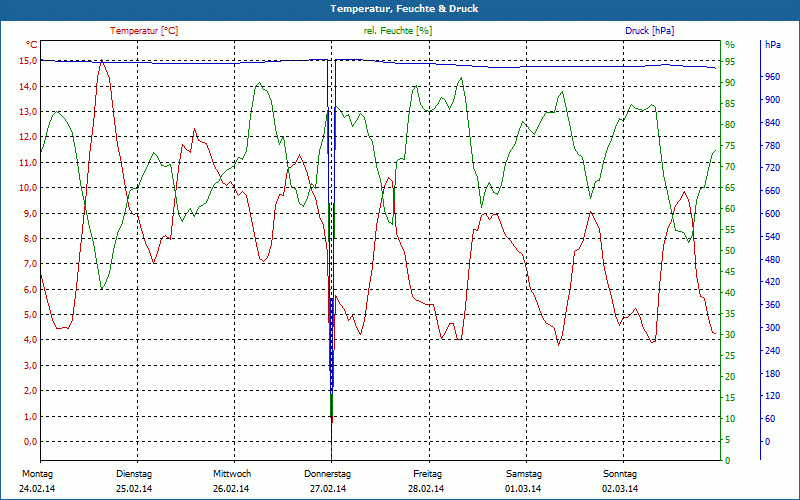
Task: Click the '10,0' temperature axis value
Action: (29, 188)
